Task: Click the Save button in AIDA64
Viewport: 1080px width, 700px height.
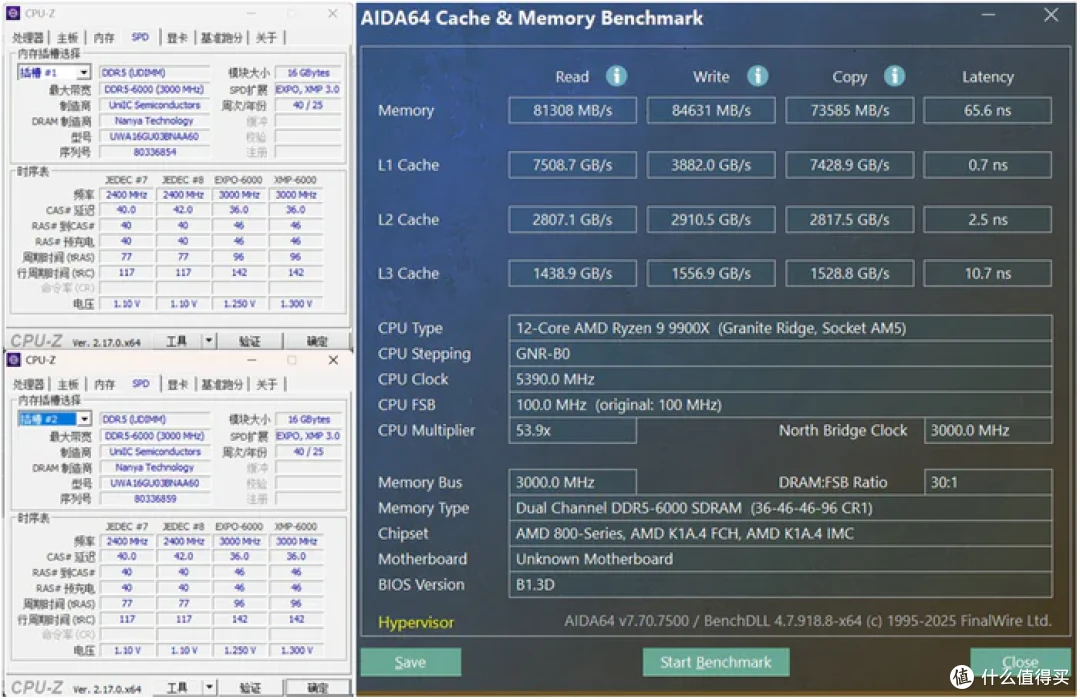Action: pos(411,662)
